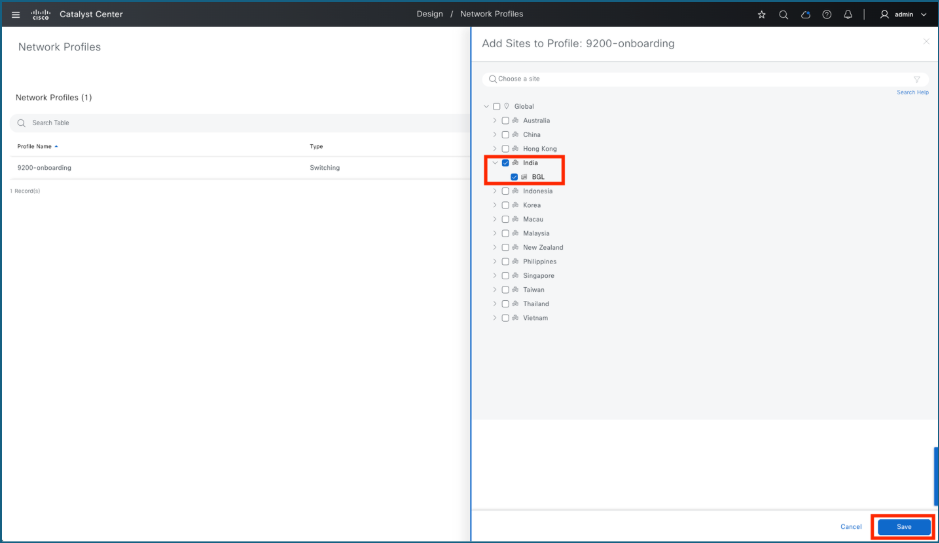939x543 pixels.
Task: Expand the China node
Action: [x=495, y=135]
